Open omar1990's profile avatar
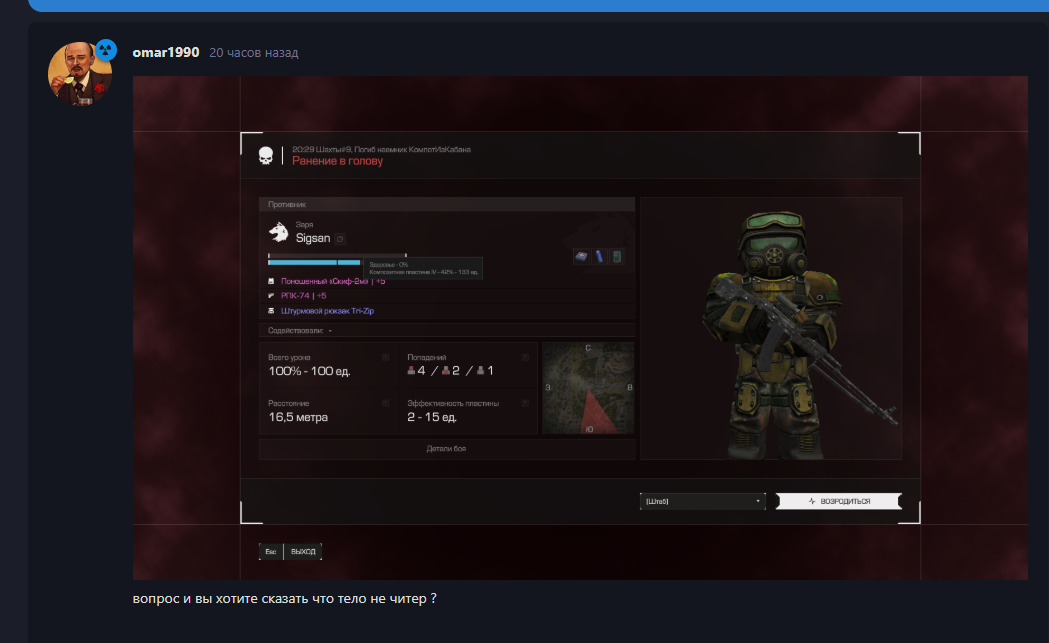Image resolution: width=1049 pixels, height=643 pixels. tap(80, 74)
